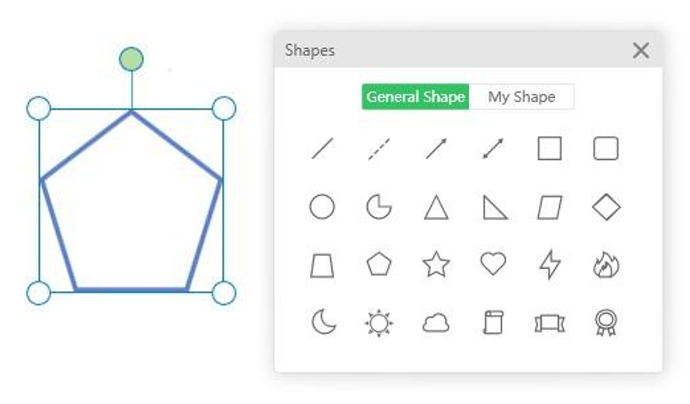Choose the diamond shape
Screen dimensions: 690x404
[606, 207]
